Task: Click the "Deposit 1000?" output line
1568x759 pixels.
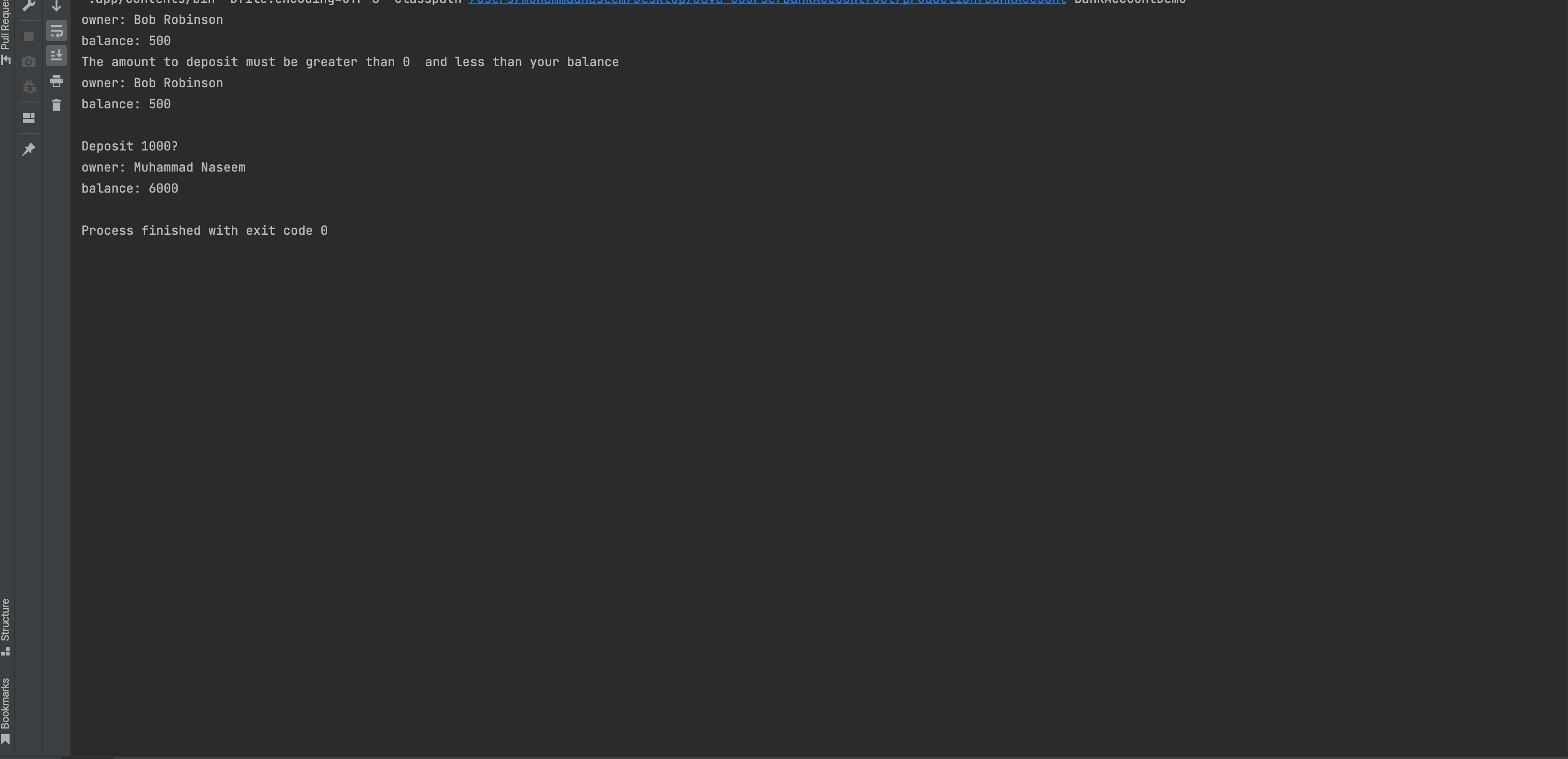Action: click(x=130, y=146)
